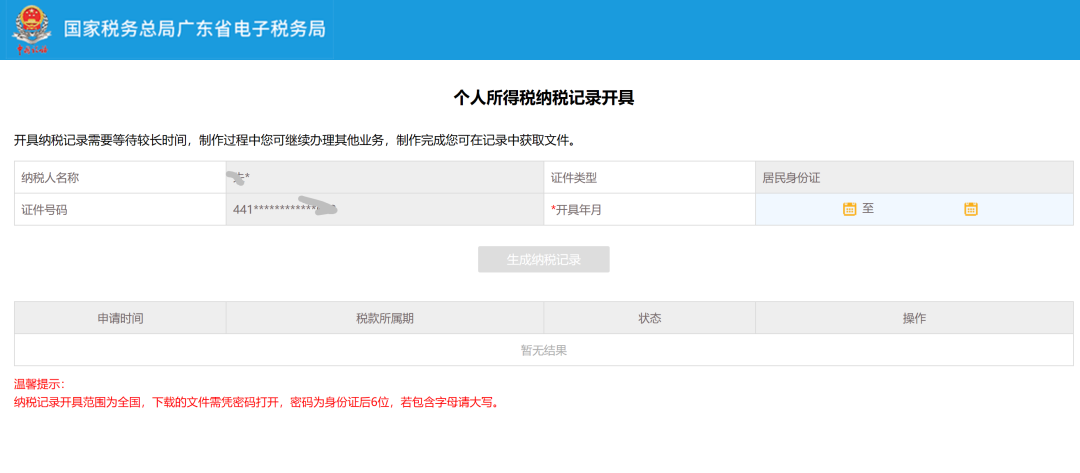The height and width of the screenshot is (473, 1080).
Task: Open the start month calendar picker icon
Action: (849, 209)
